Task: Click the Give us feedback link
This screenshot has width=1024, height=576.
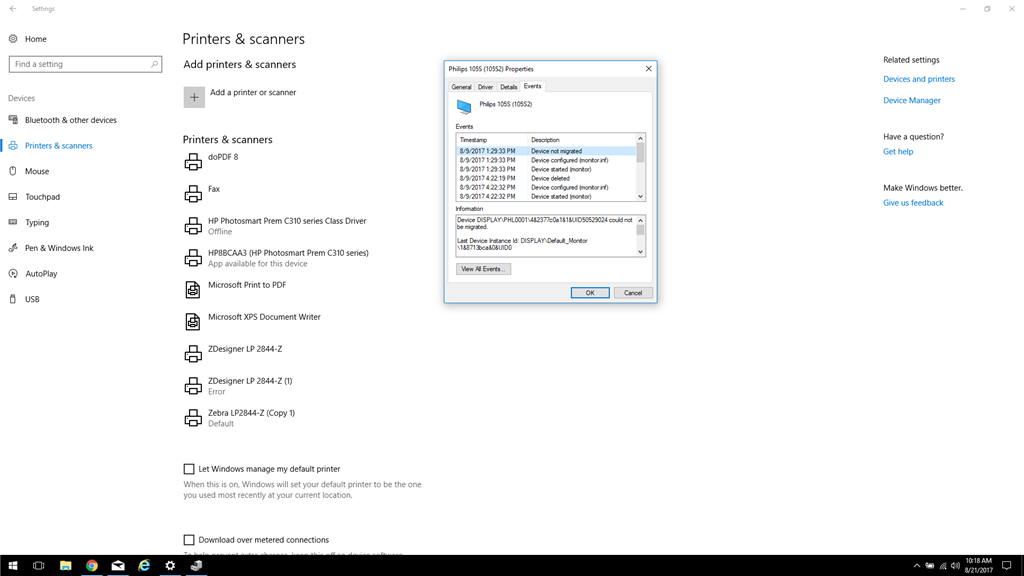Action: pos(913,202)
